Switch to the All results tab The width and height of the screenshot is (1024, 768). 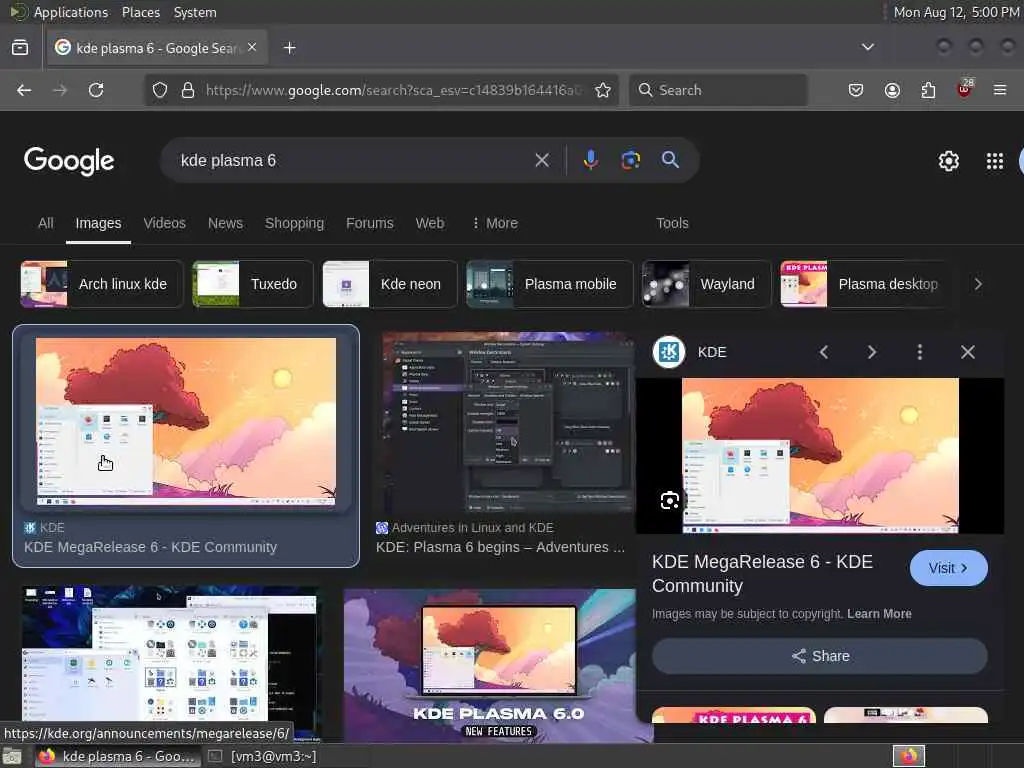click(x=46, y=223)
